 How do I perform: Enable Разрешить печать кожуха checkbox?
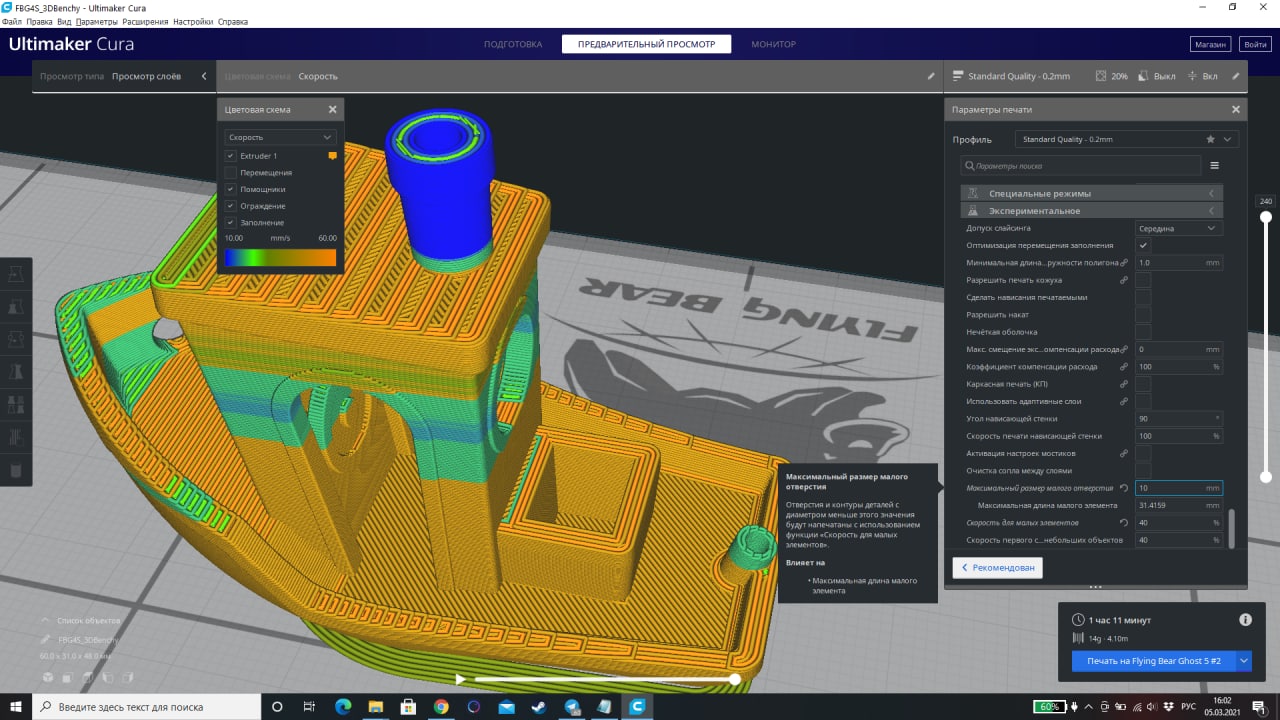click(1143, 280)
